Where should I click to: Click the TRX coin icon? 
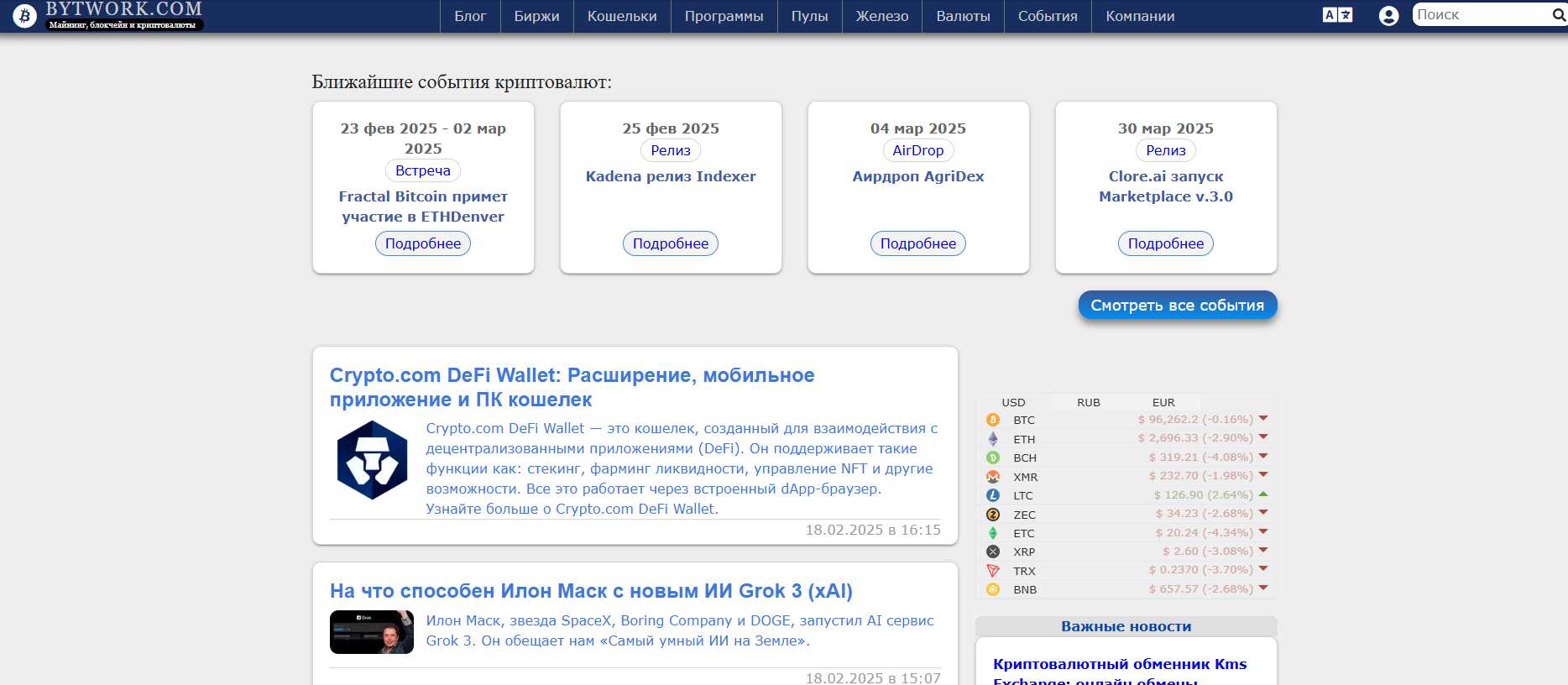point(993,571)
